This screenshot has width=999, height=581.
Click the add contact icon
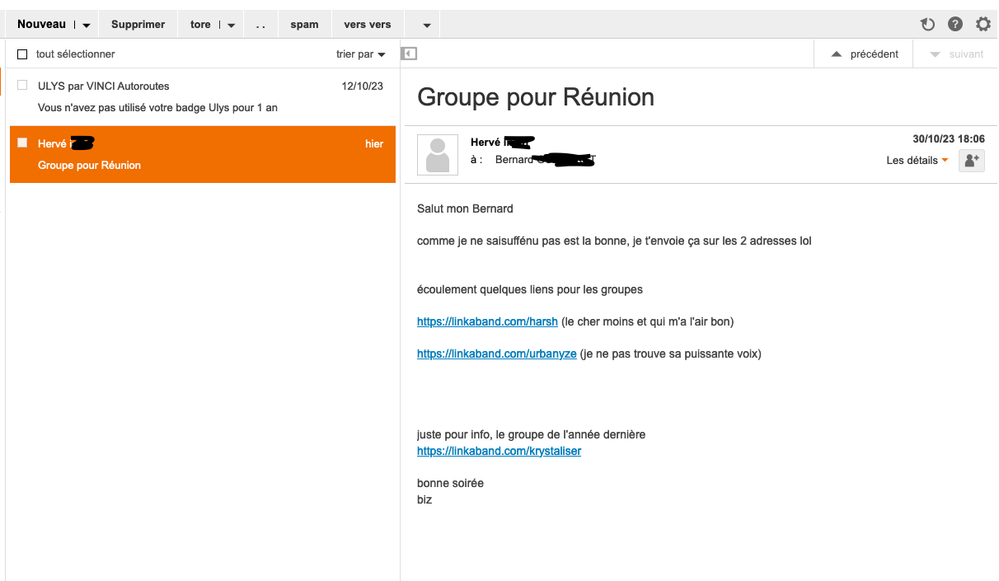(971, 160)
